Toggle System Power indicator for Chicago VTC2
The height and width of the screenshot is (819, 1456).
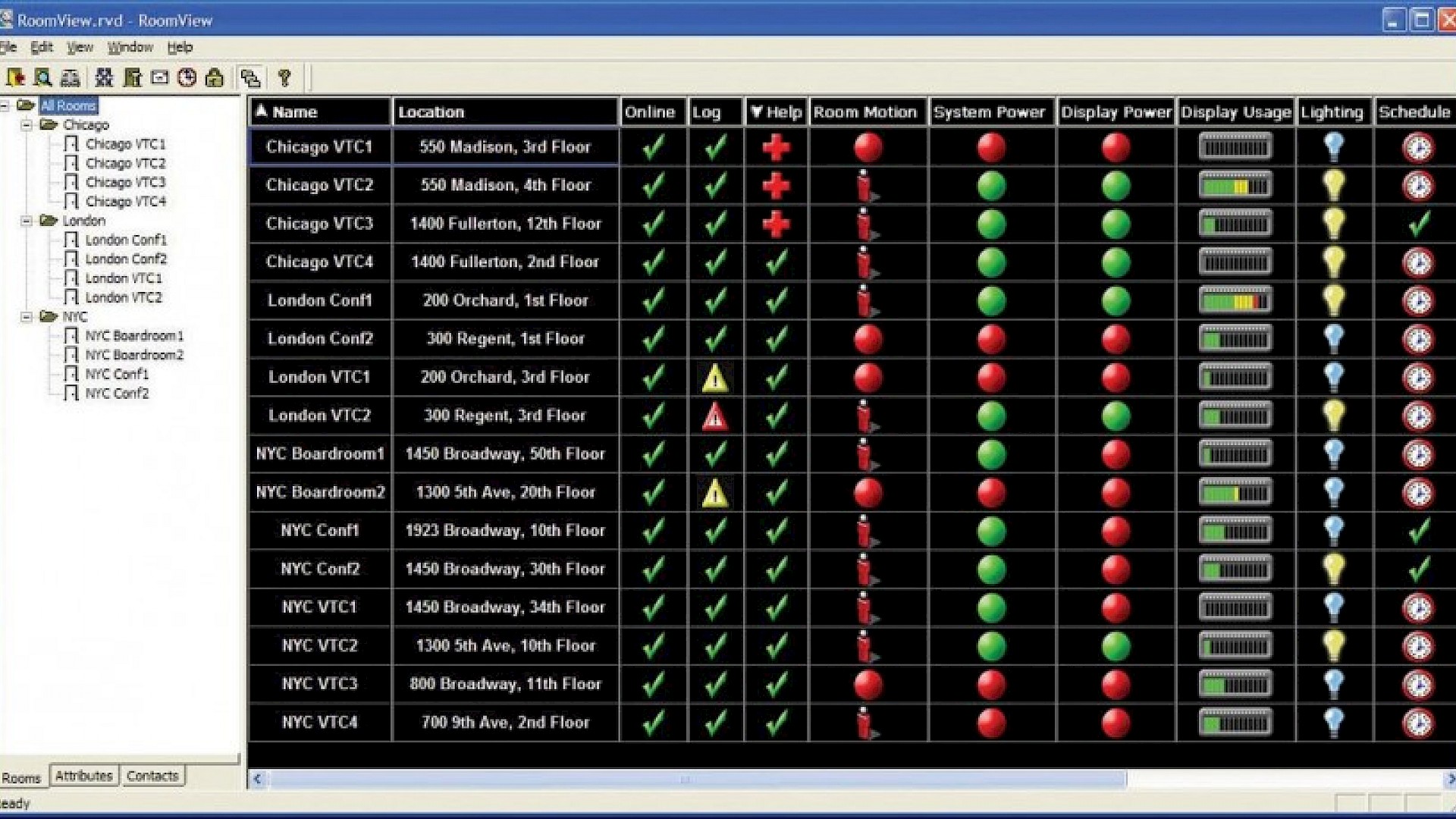(990, 186)
